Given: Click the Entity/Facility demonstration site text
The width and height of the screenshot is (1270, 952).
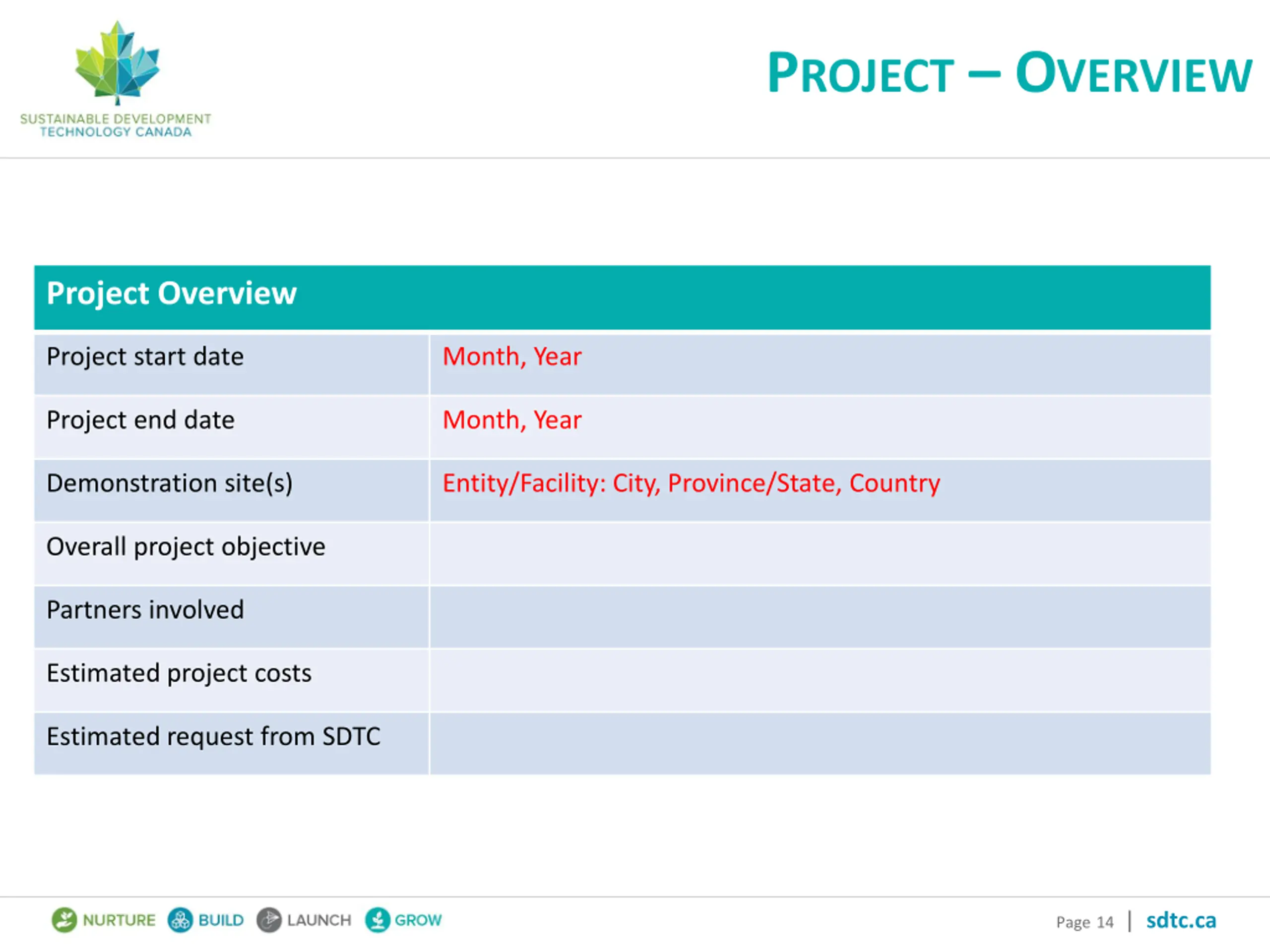Looking at the screenshot, I should (691, 483).
